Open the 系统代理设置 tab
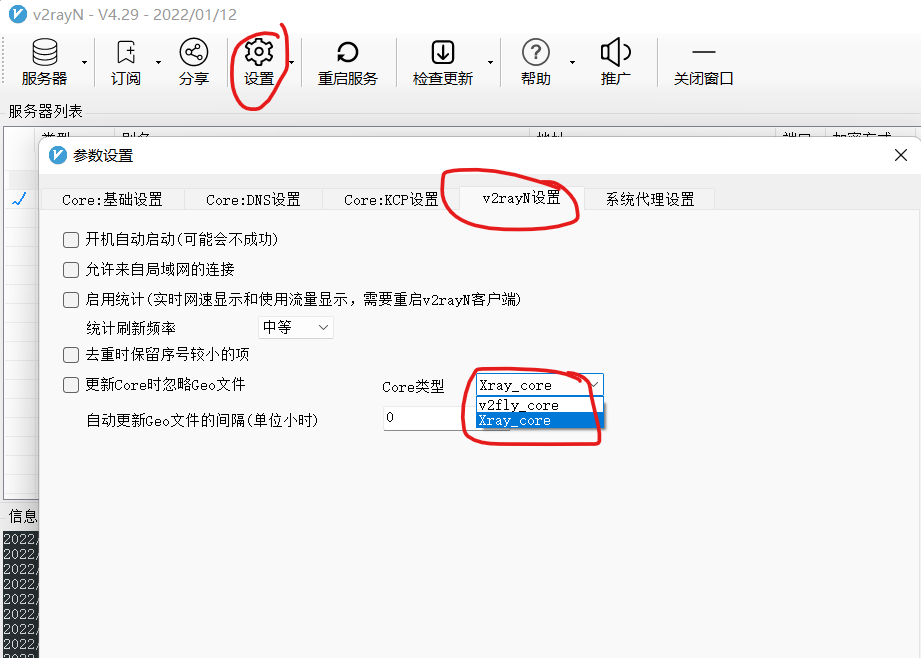 pyautogui.click(x=650, y=200)
